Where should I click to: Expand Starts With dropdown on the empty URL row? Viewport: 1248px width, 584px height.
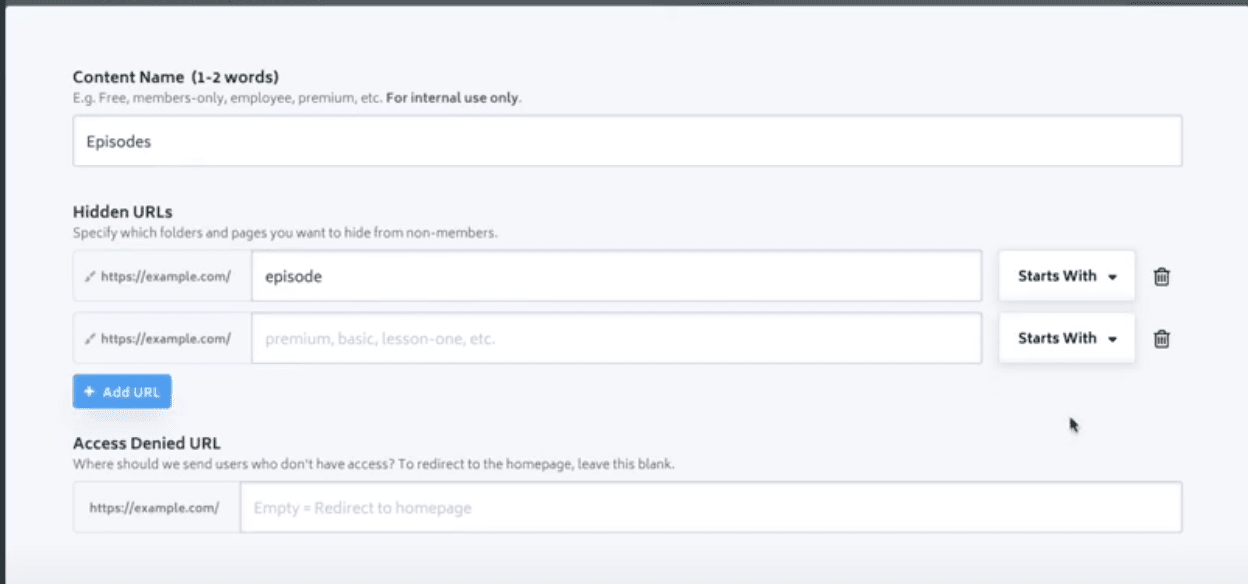click(x=1067, y=338)
